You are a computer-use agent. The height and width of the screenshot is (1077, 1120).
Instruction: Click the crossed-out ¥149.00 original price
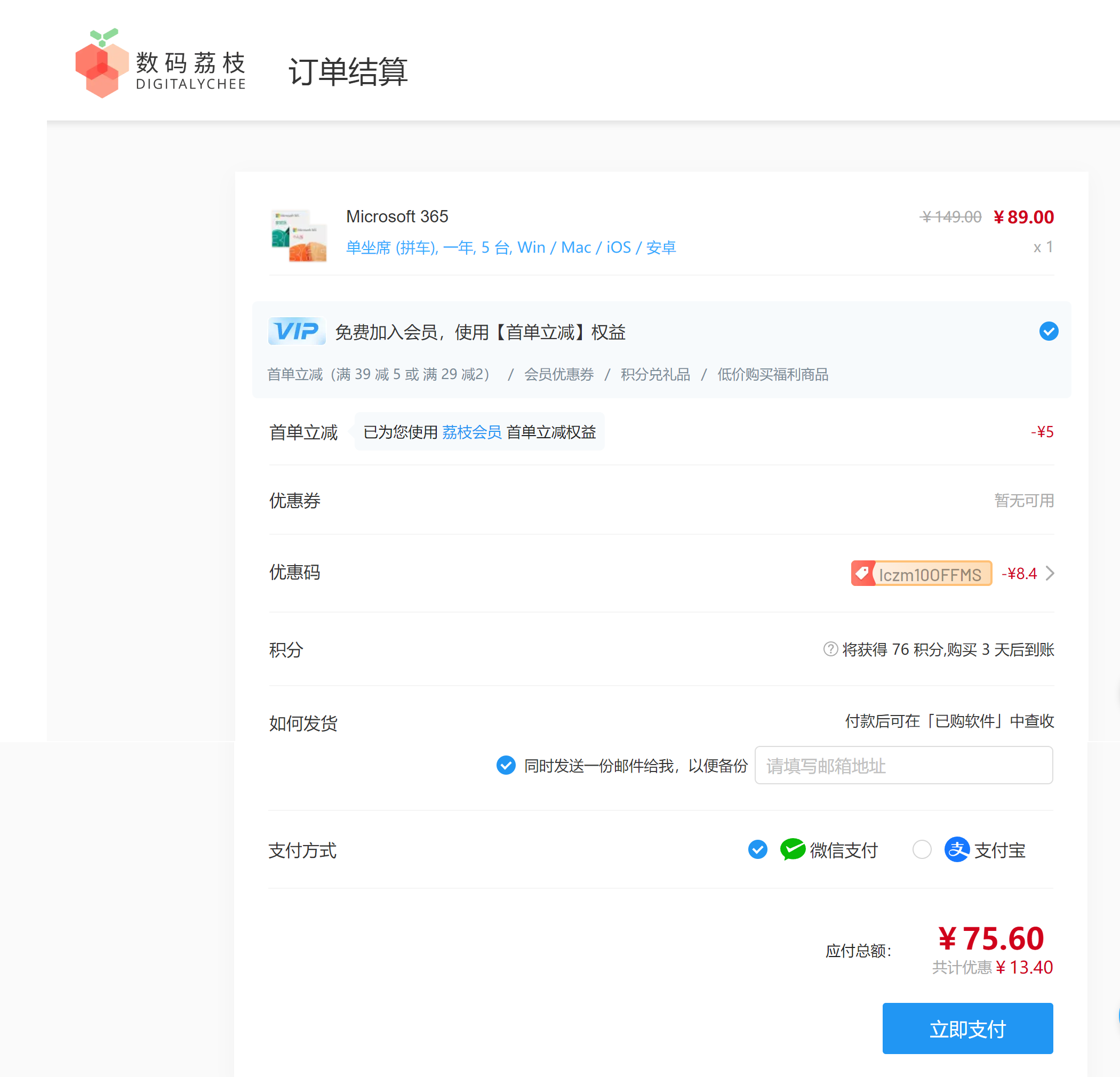pyautogui.click(x=951, y=217)
